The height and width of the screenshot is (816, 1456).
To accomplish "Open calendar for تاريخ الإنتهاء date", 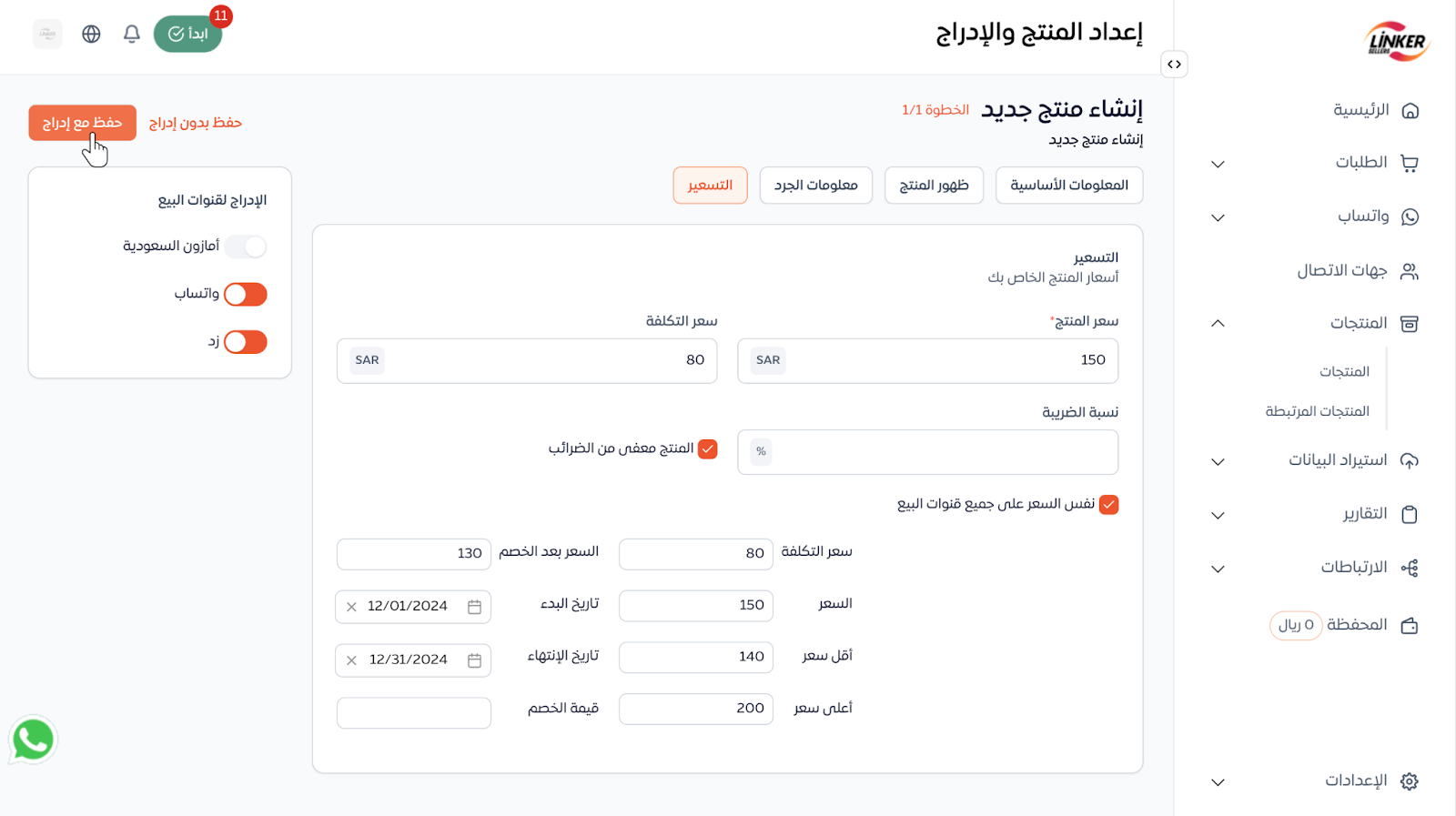I will [x=474, y=660].
